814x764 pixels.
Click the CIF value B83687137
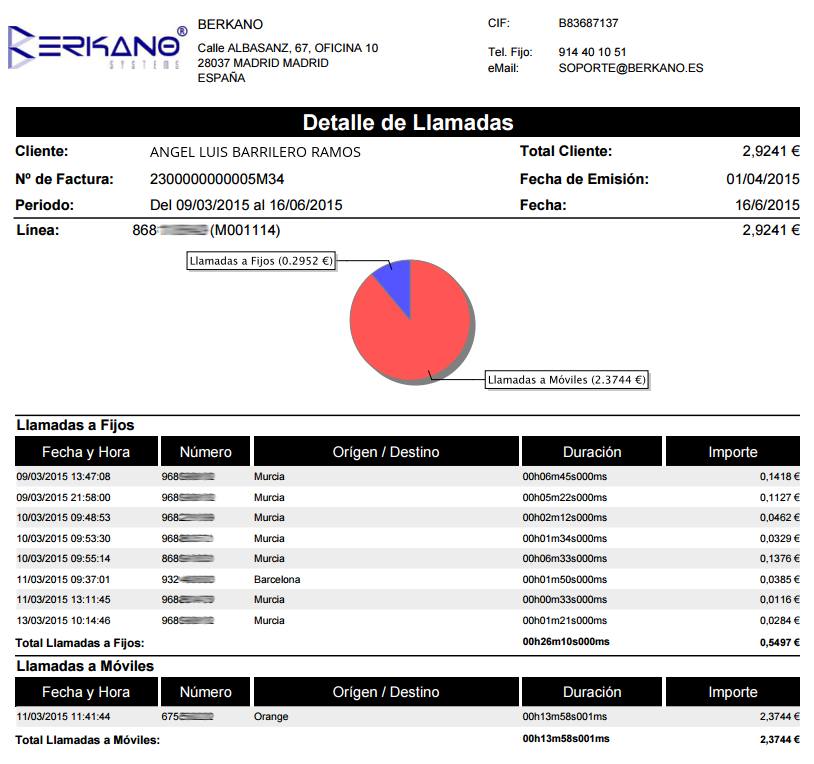[588, 22]
